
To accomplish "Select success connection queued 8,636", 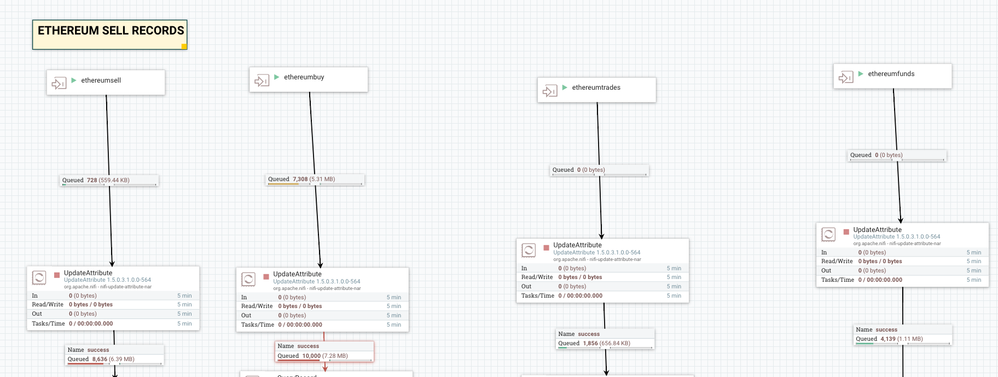I will (115, 355).
